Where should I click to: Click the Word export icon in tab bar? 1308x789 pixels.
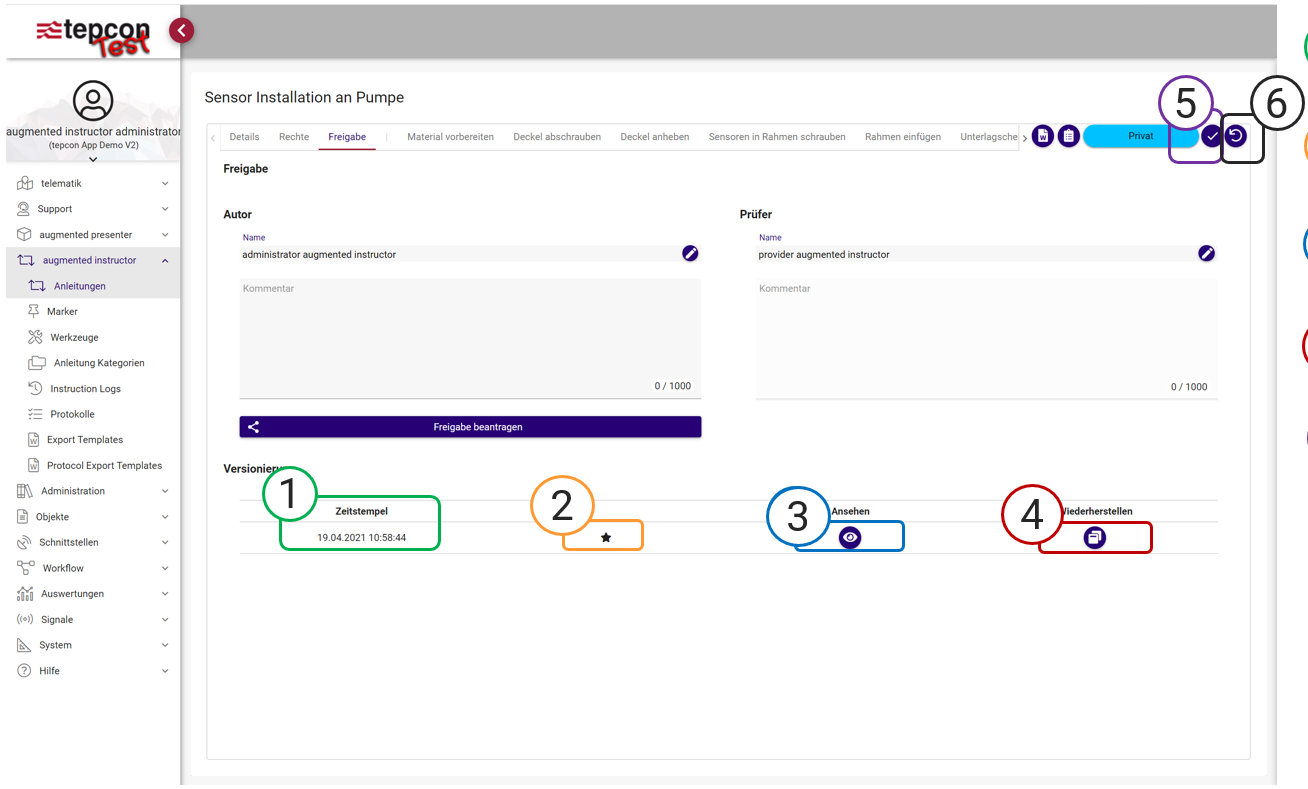tap(1043, 137)
